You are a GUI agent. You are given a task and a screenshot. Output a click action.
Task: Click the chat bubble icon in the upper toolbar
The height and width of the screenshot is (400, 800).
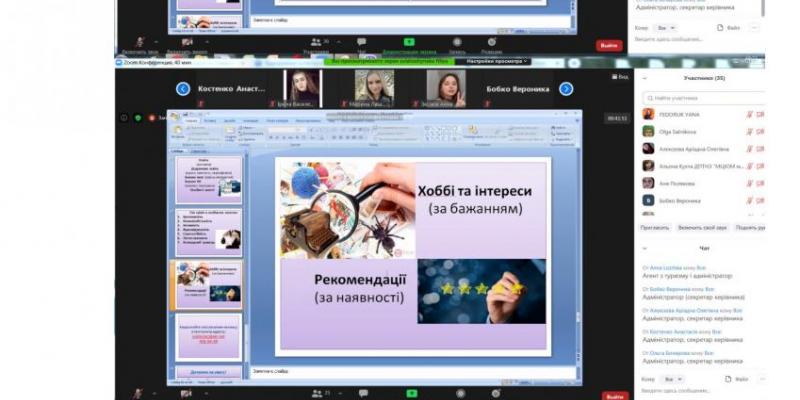coord(362,42)
